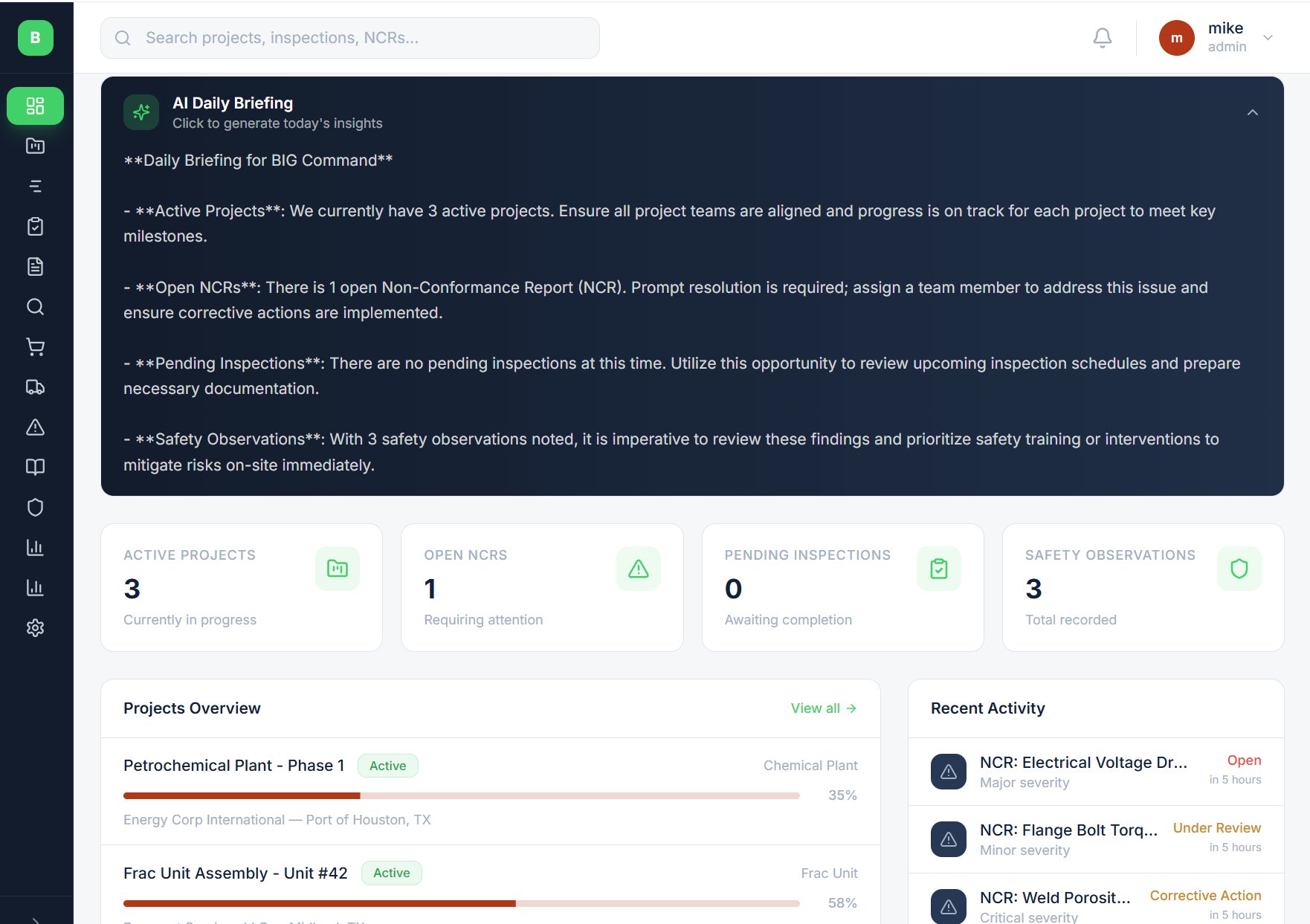Open the AI Daily Briefing sparkle icon
1310x924 pixels.
[141, 112]
